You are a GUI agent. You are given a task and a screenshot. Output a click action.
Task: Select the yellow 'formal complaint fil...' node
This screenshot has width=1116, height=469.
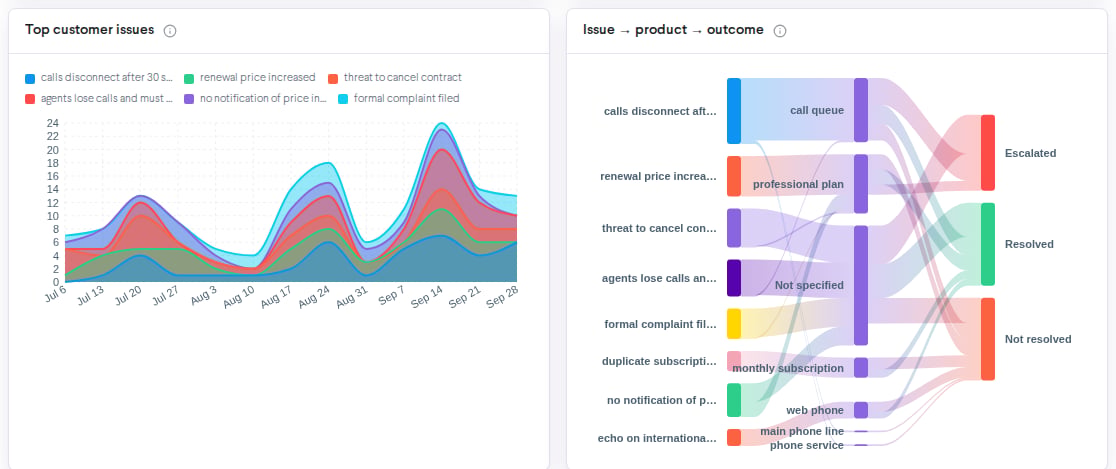click(734, 324)
